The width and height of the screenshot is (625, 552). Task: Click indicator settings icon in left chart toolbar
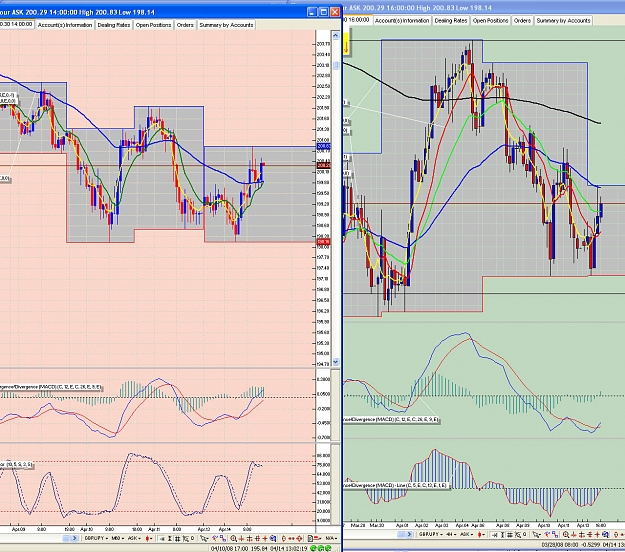pos(186,538)
